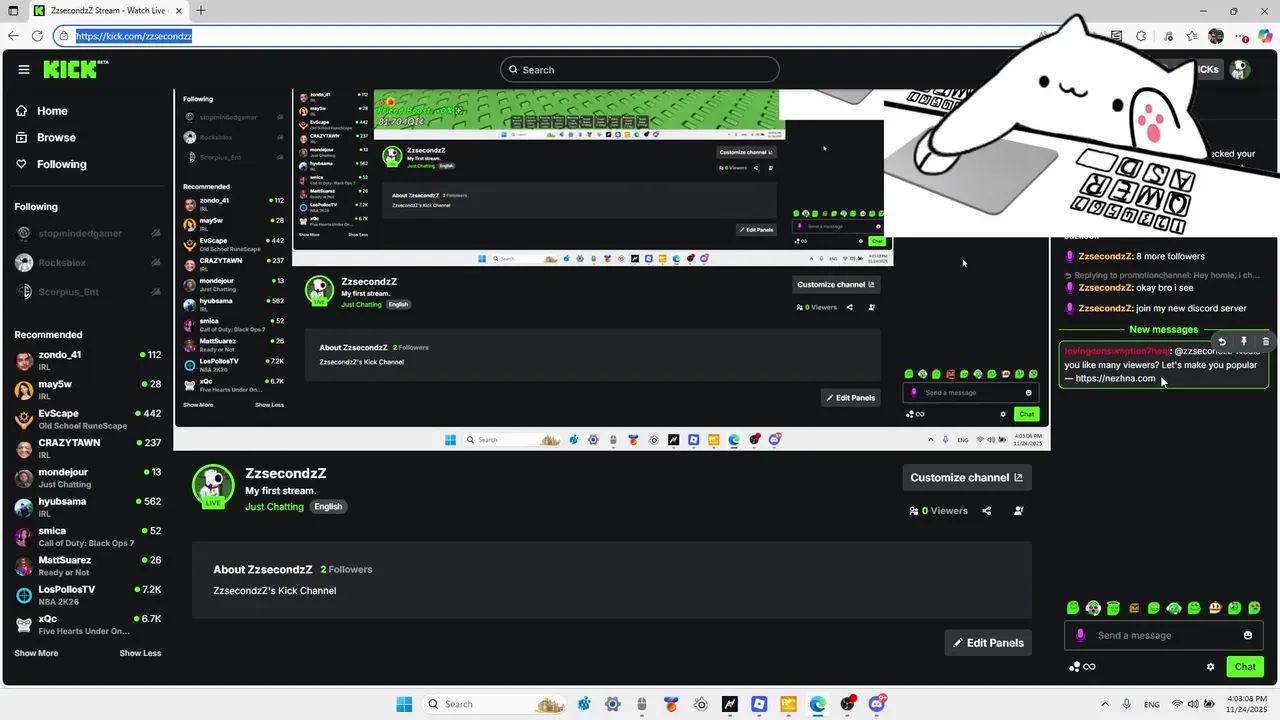The width and height of the screenshot is (1280, 720).
Task: Open the emoji picker smiley in the chat box
Action: (x=1248, y=635)
